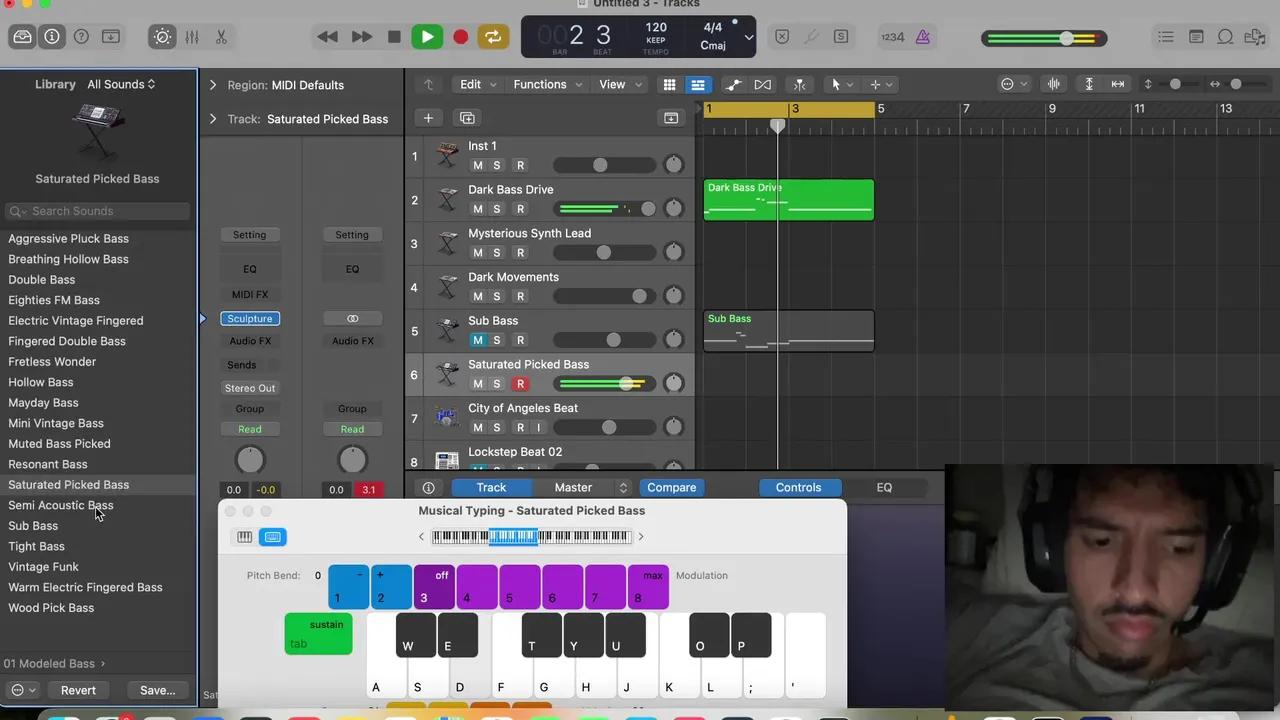Screen dimensions: 1280x720
Task: Select the Dark Bass Drive MIDI region
Action: [x=789, y=200]
